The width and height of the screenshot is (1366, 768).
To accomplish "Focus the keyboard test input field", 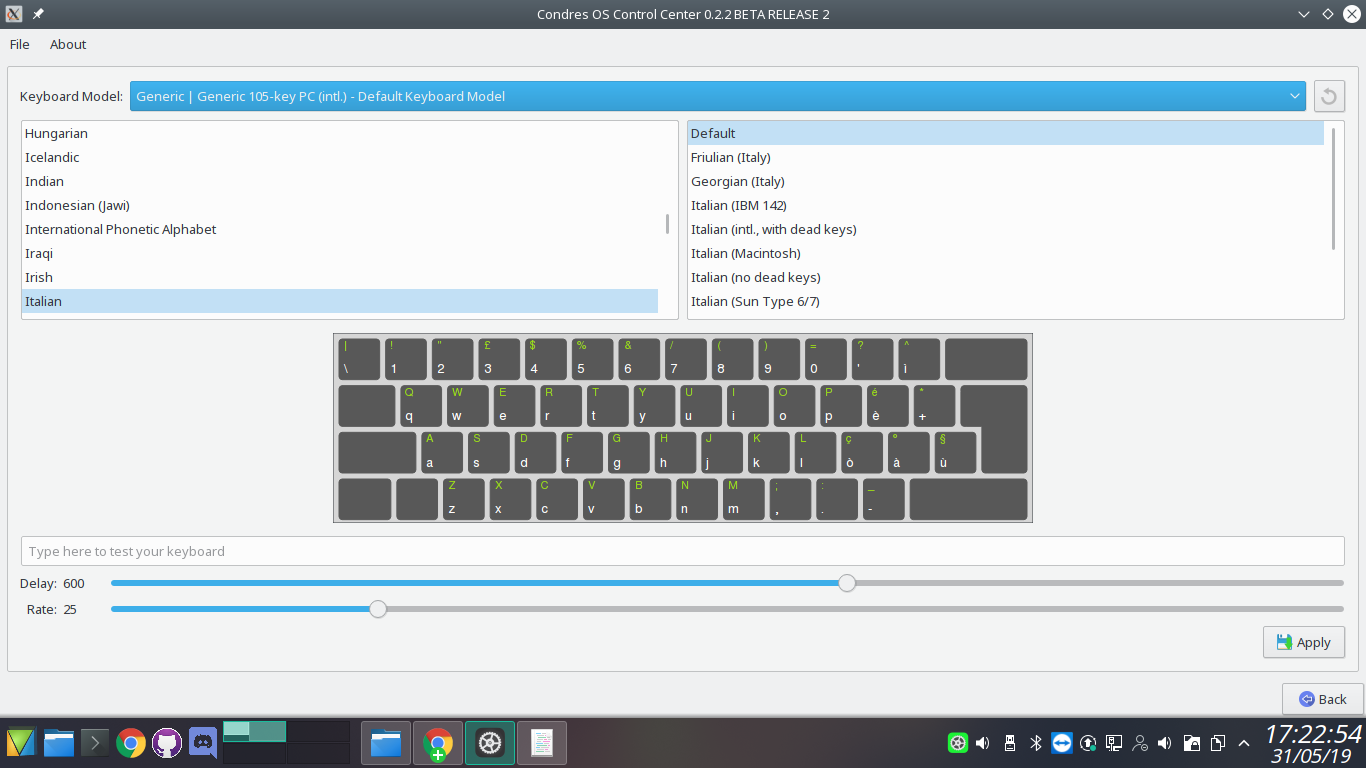I will tap(682, 551).
